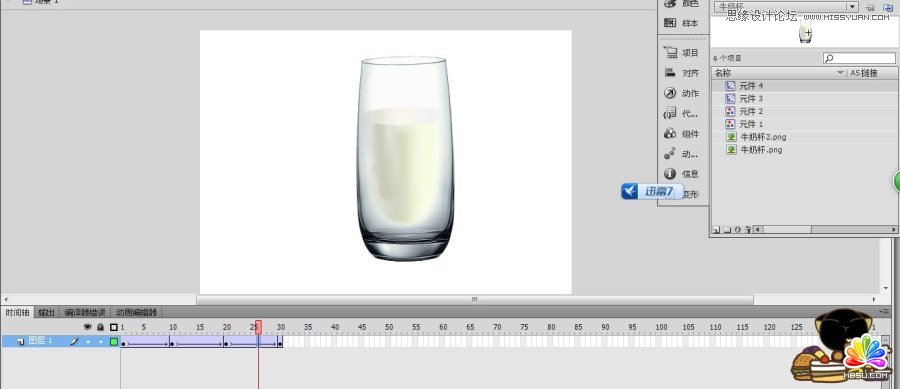Toggle show/hide all layers eye icon

click(x=87, y=327)
